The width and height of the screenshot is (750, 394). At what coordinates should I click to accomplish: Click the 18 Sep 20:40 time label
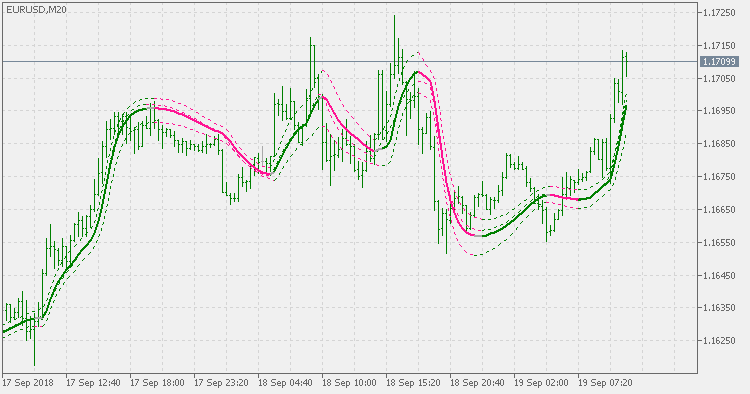coord(478,383)
